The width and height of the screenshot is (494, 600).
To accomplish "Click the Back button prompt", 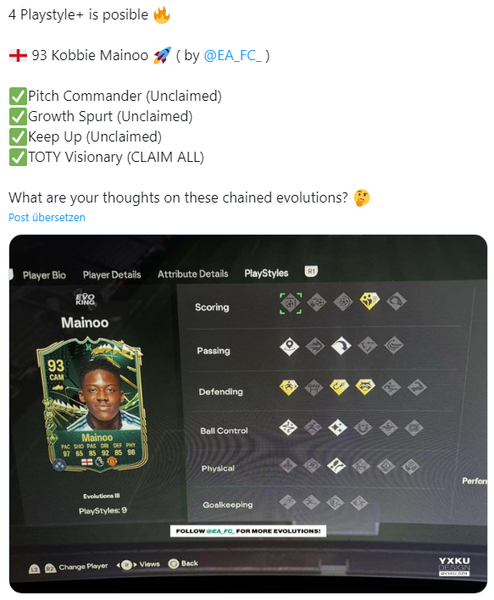I will [183, 564].
